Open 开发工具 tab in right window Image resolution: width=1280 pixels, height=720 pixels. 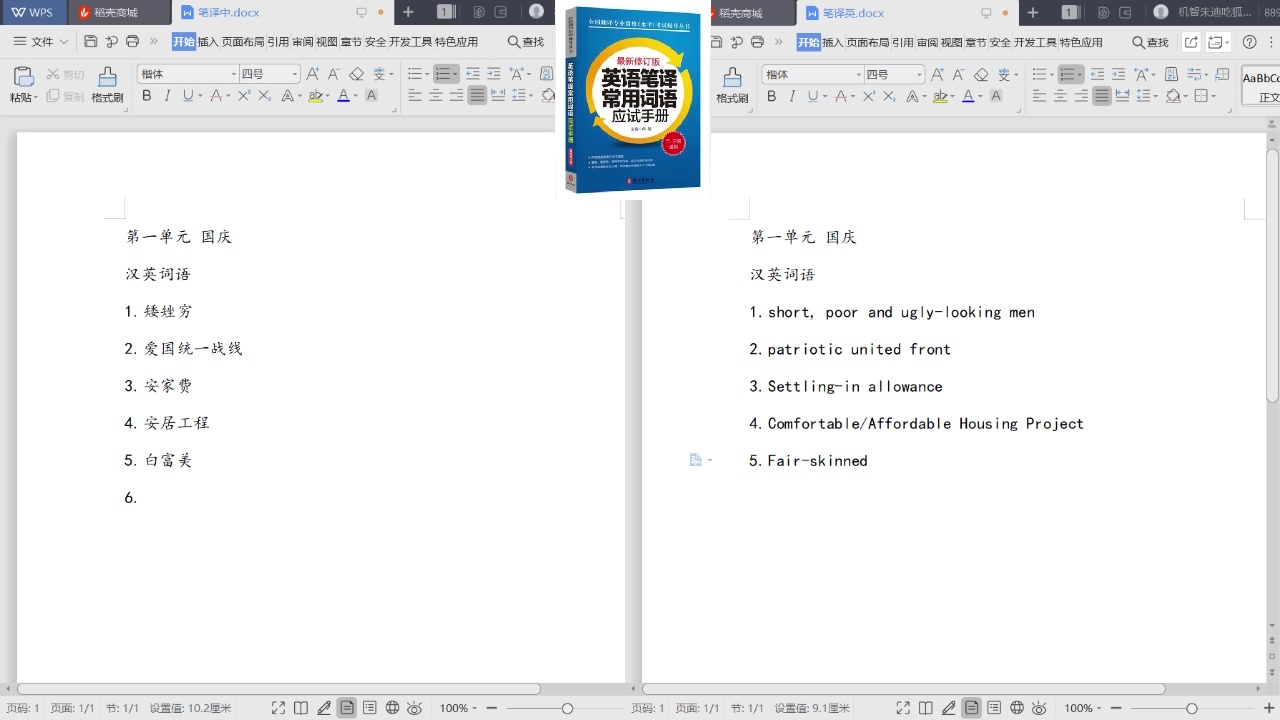(1035, 42)
